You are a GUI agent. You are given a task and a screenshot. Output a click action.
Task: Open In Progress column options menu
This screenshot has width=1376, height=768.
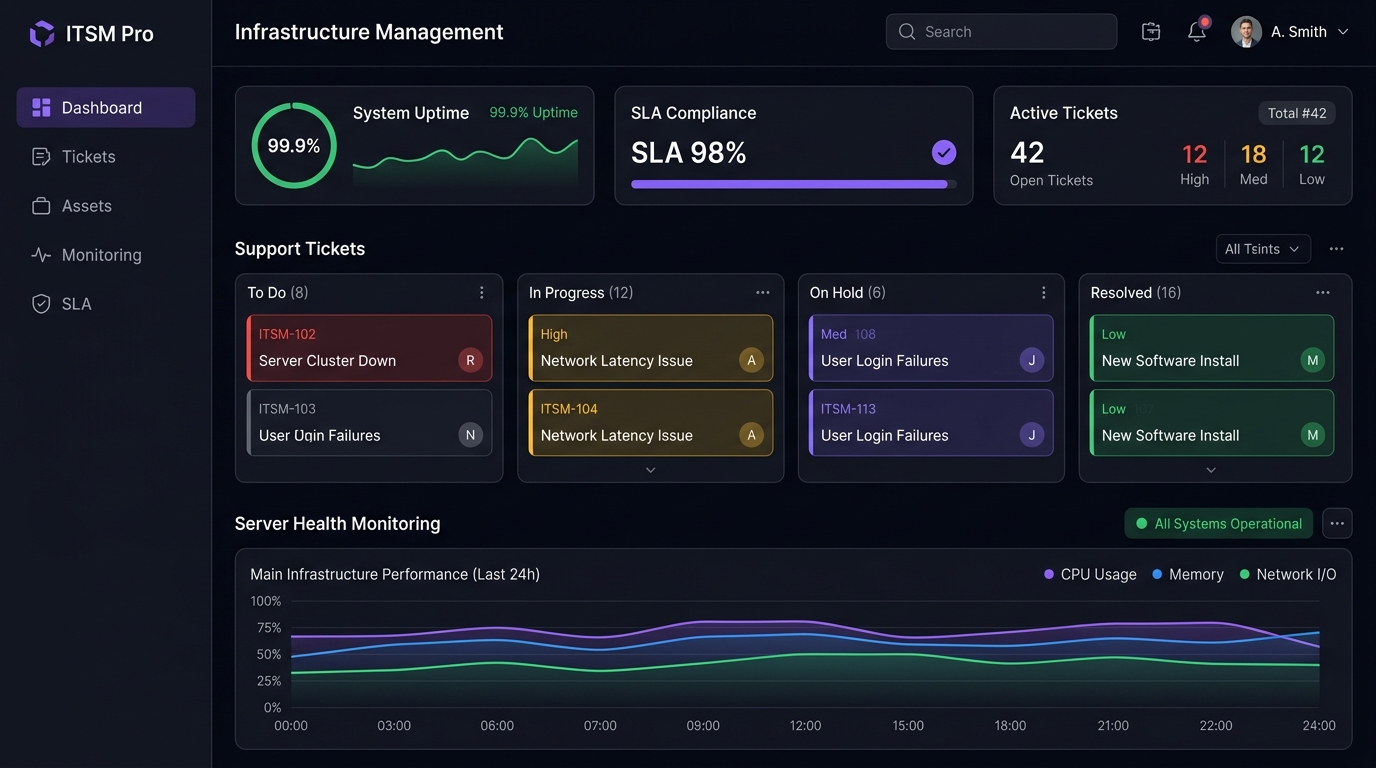coord(763,293)
